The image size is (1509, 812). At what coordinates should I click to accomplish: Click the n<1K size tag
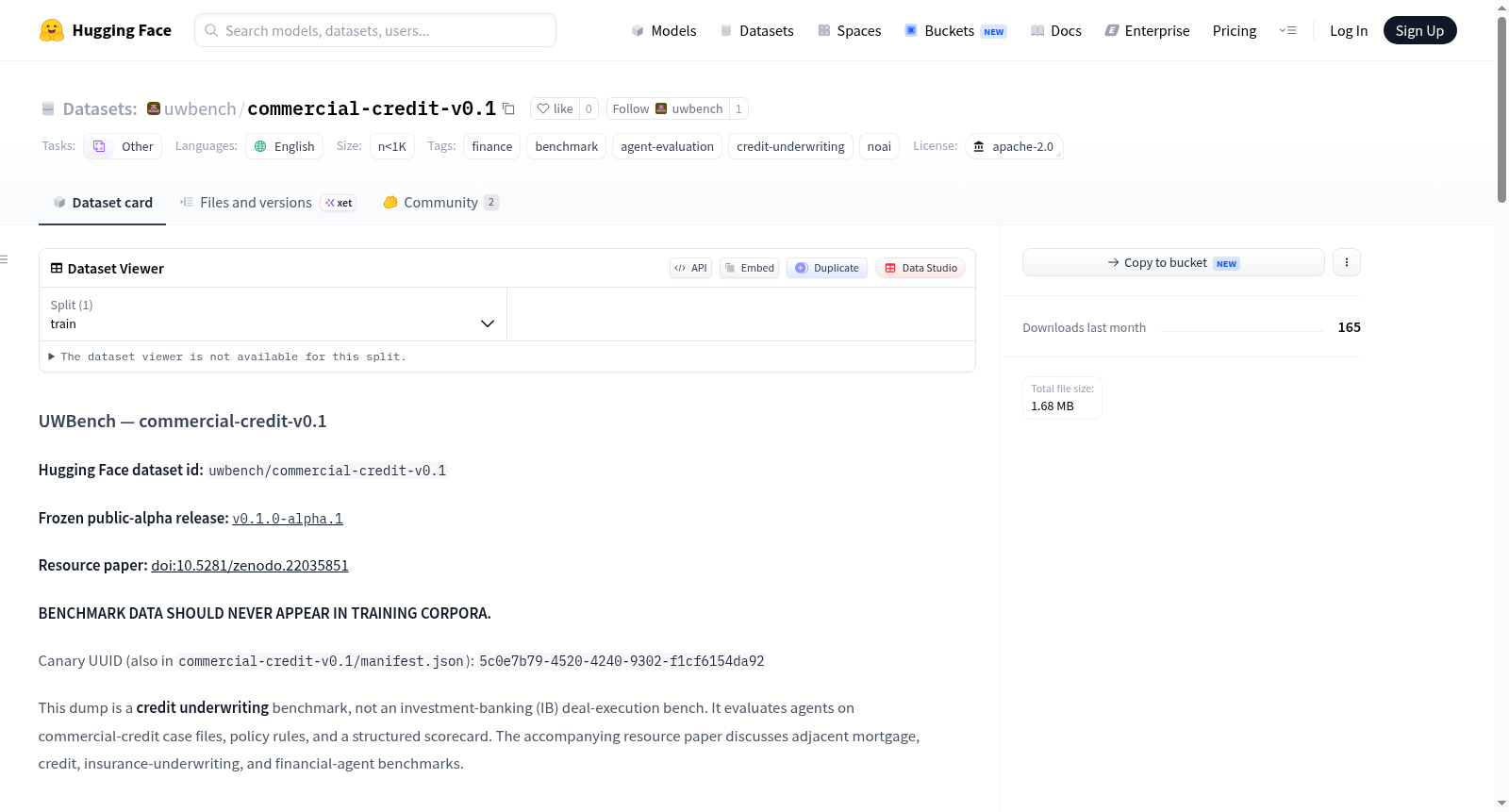[392, 146]
